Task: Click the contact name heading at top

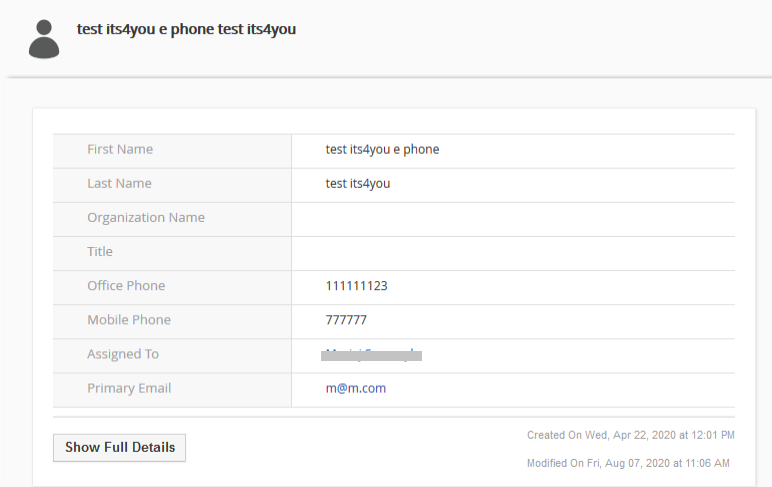Action: [x=186, y=29]
